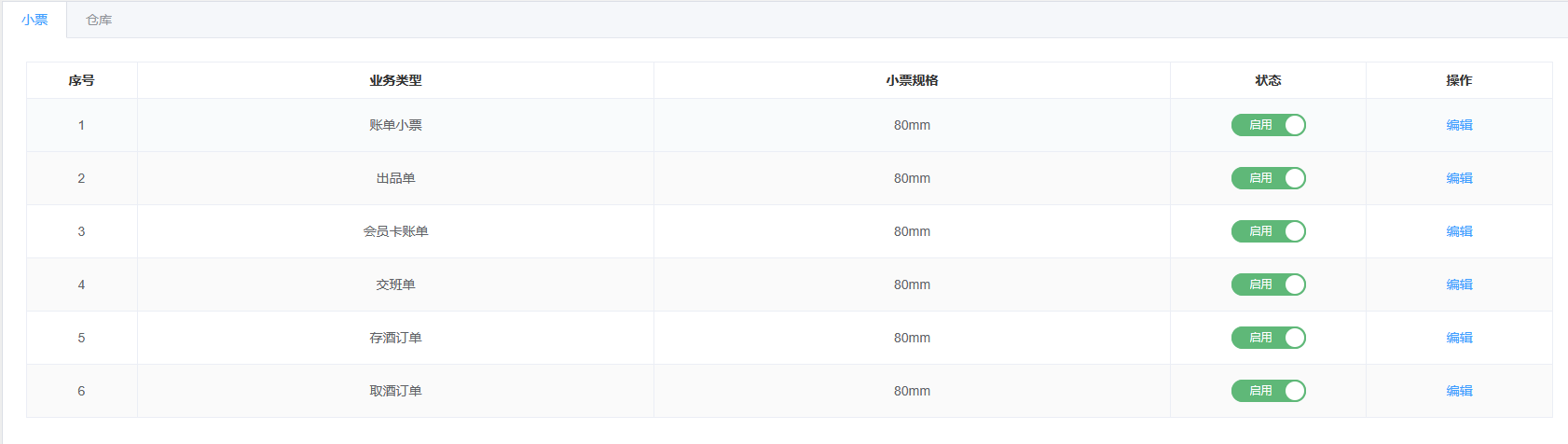Select the 80mm spec for 出品单
This screenshot has height=444, width=1568.
tap(912, 178)
